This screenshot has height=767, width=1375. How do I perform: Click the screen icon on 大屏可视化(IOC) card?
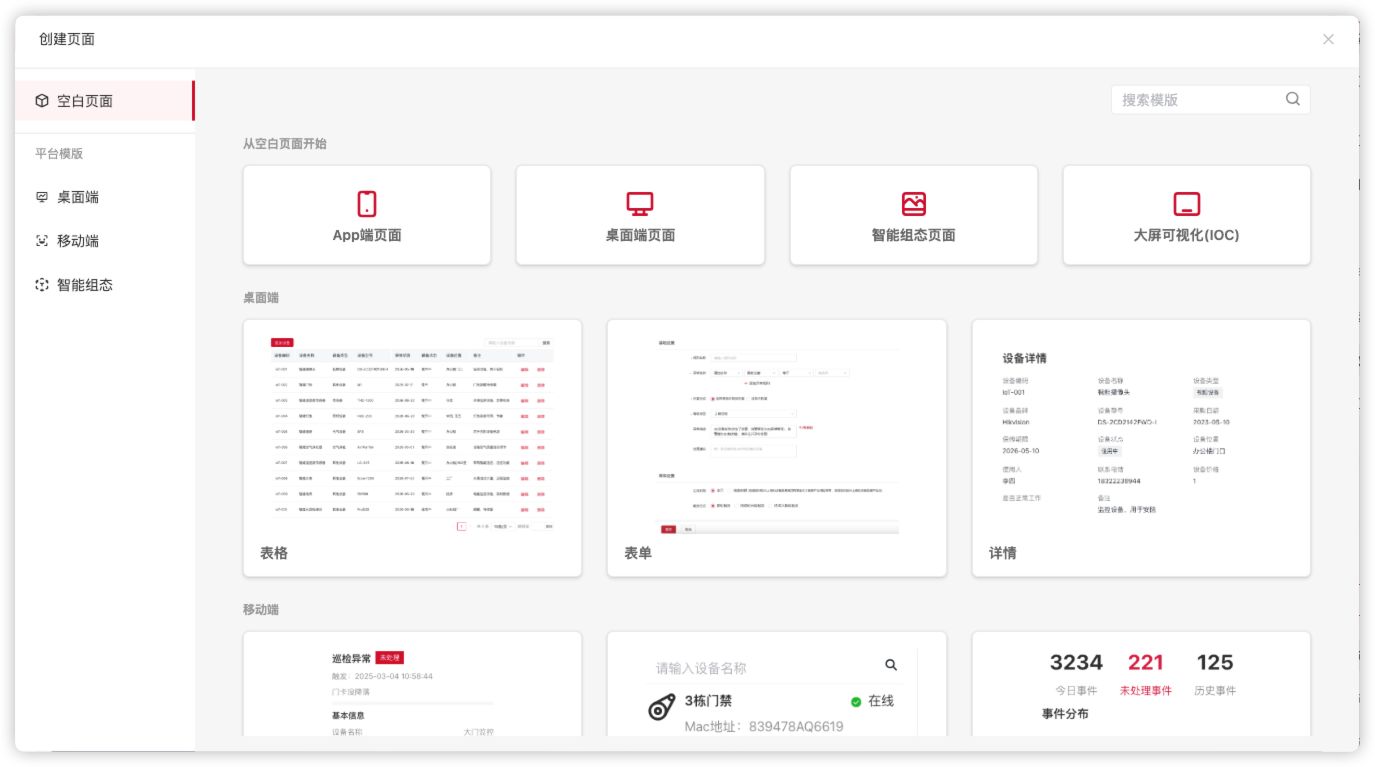tap(1187, 203)
